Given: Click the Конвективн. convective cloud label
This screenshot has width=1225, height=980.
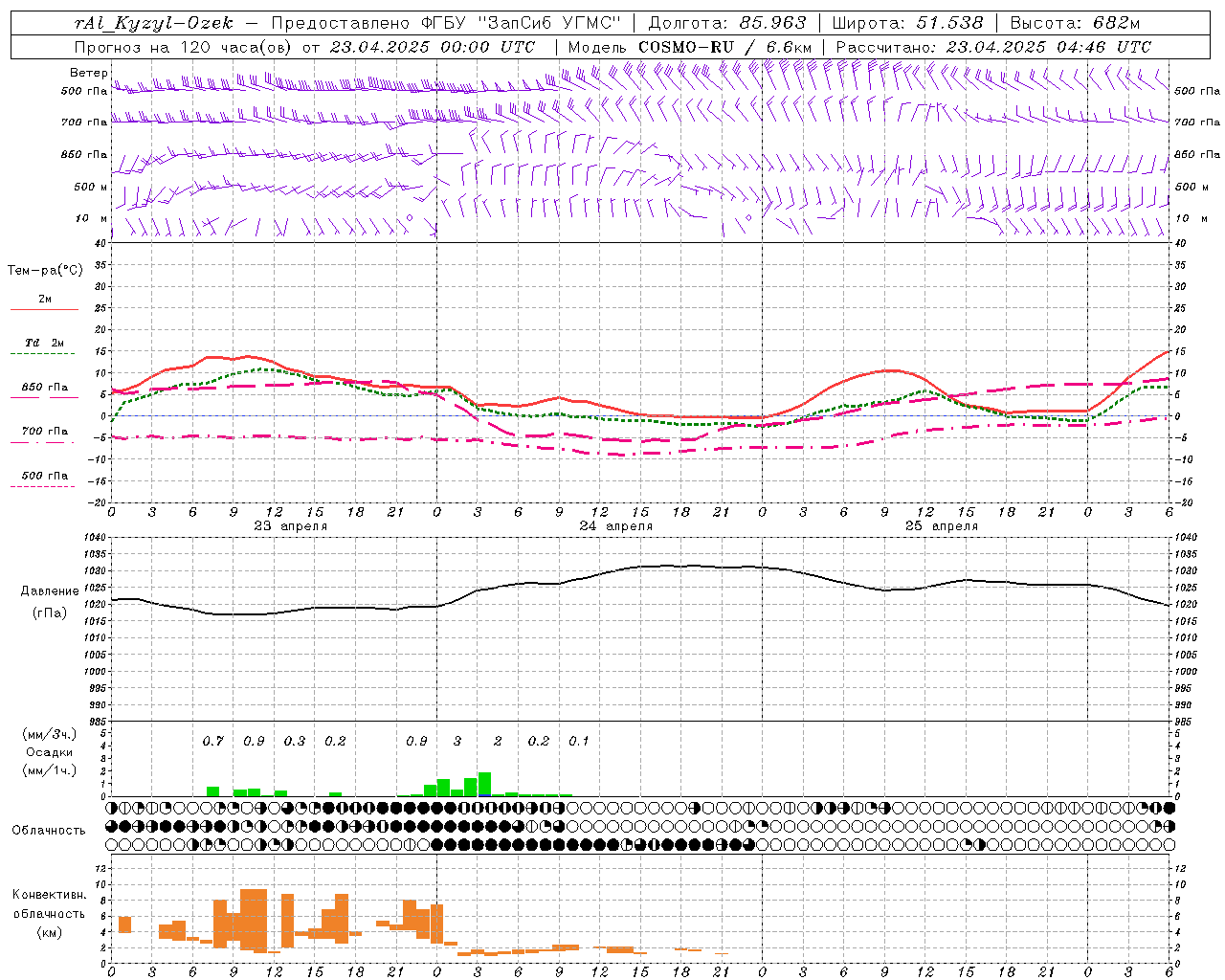Looking at the screenshot, I should [49, 895].
